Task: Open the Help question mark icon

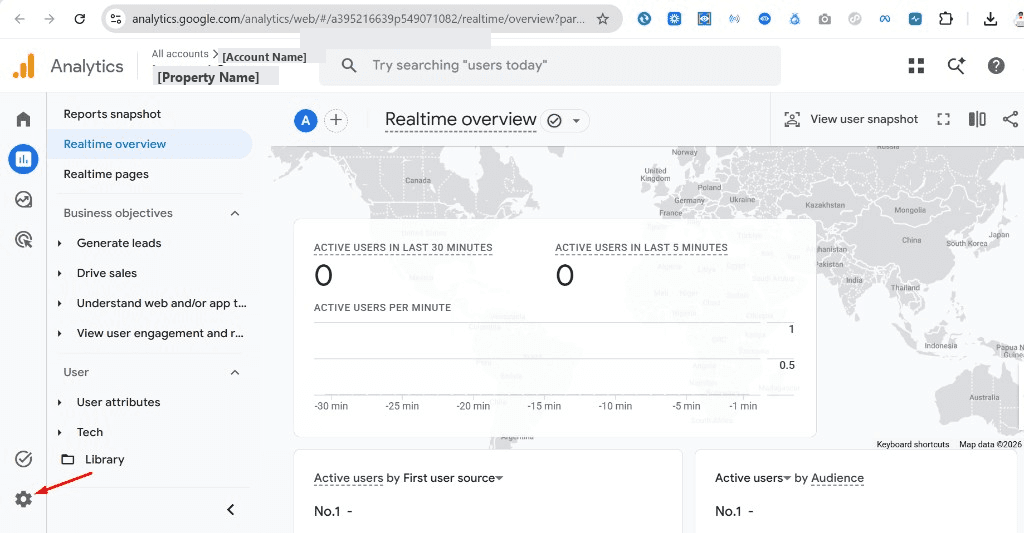Action: point(996,65)
